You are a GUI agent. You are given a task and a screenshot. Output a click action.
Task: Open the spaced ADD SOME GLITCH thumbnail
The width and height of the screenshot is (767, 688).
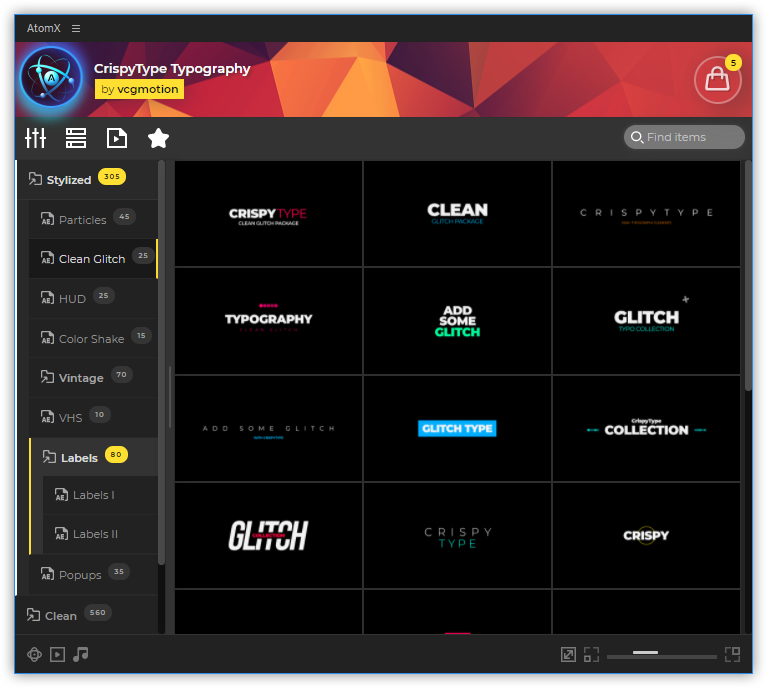(269, 429)
